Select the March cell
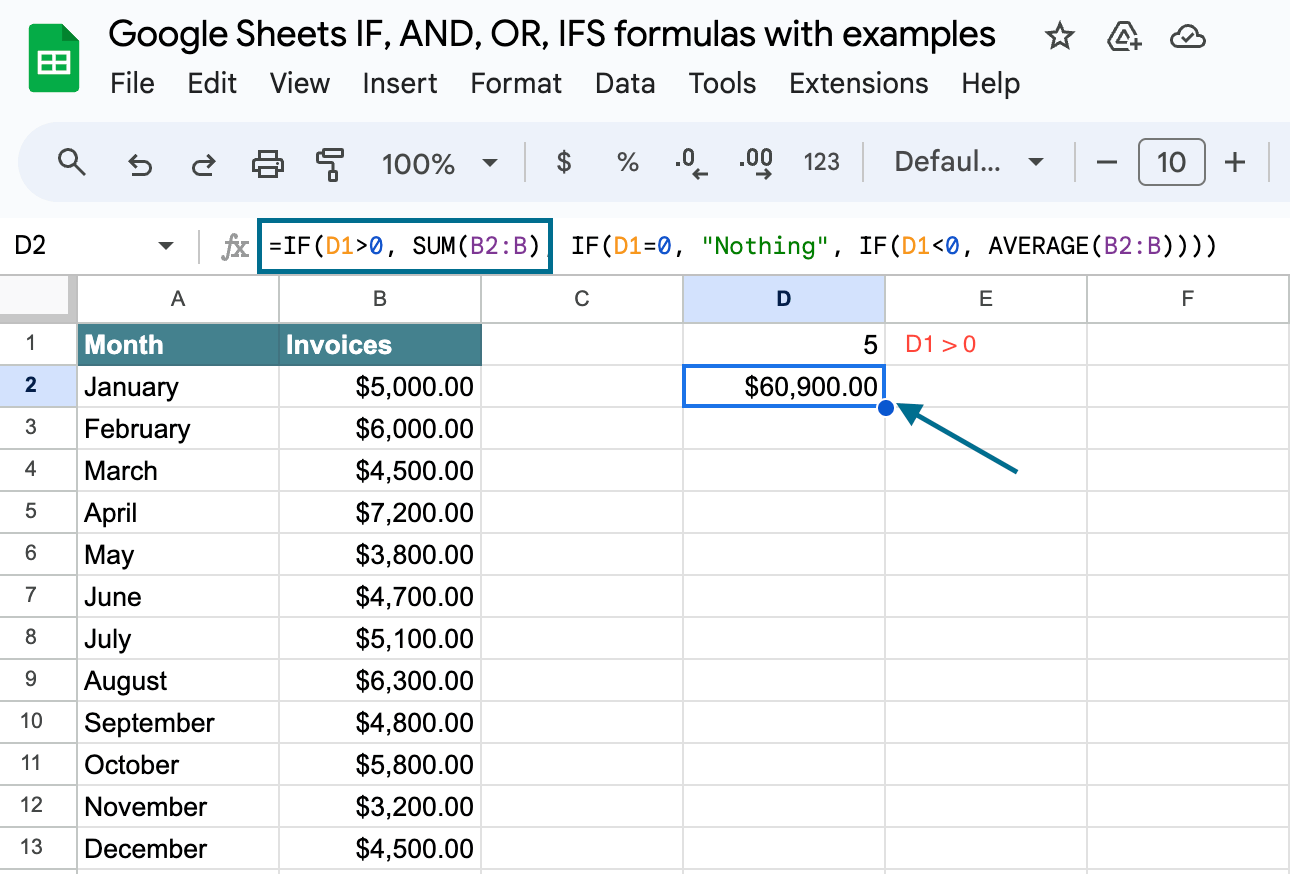The height and width of the screenshot is (874, 1290). point(178,470)
